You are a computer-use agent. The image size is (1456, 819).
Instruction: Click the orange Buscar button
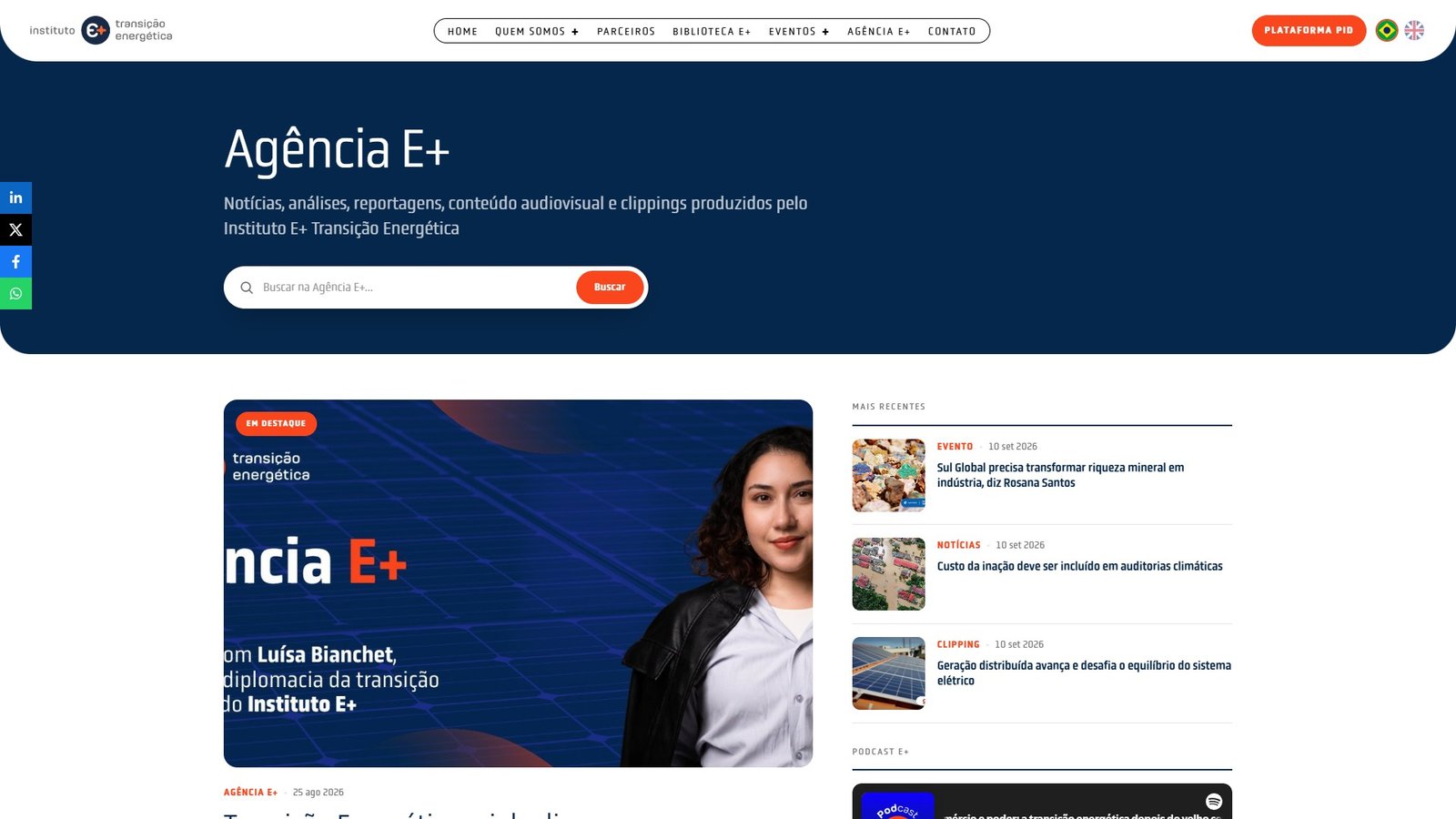point(610,288)
